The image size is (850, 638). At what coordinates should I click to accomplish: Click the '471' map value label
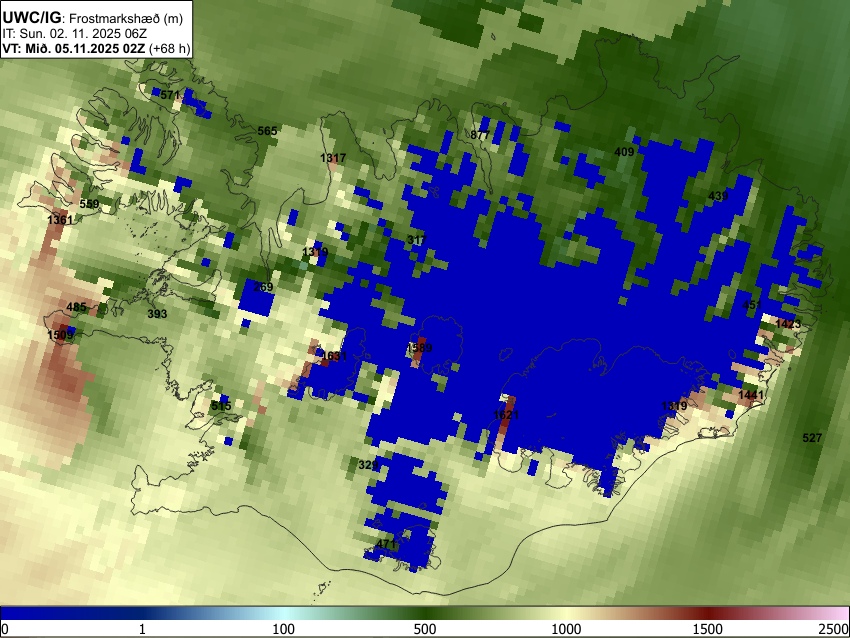tap(385, 544)
